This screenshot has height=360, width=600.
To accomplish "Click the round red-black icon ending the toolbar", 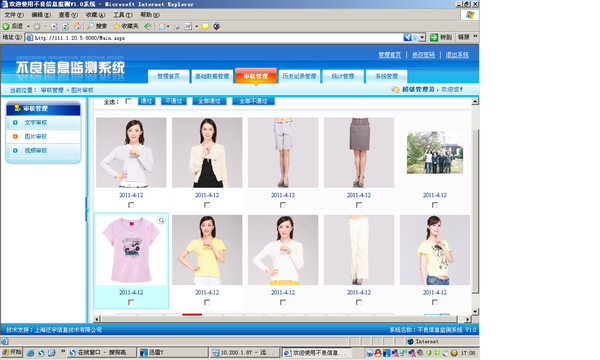I will click(x=217, y=26).
